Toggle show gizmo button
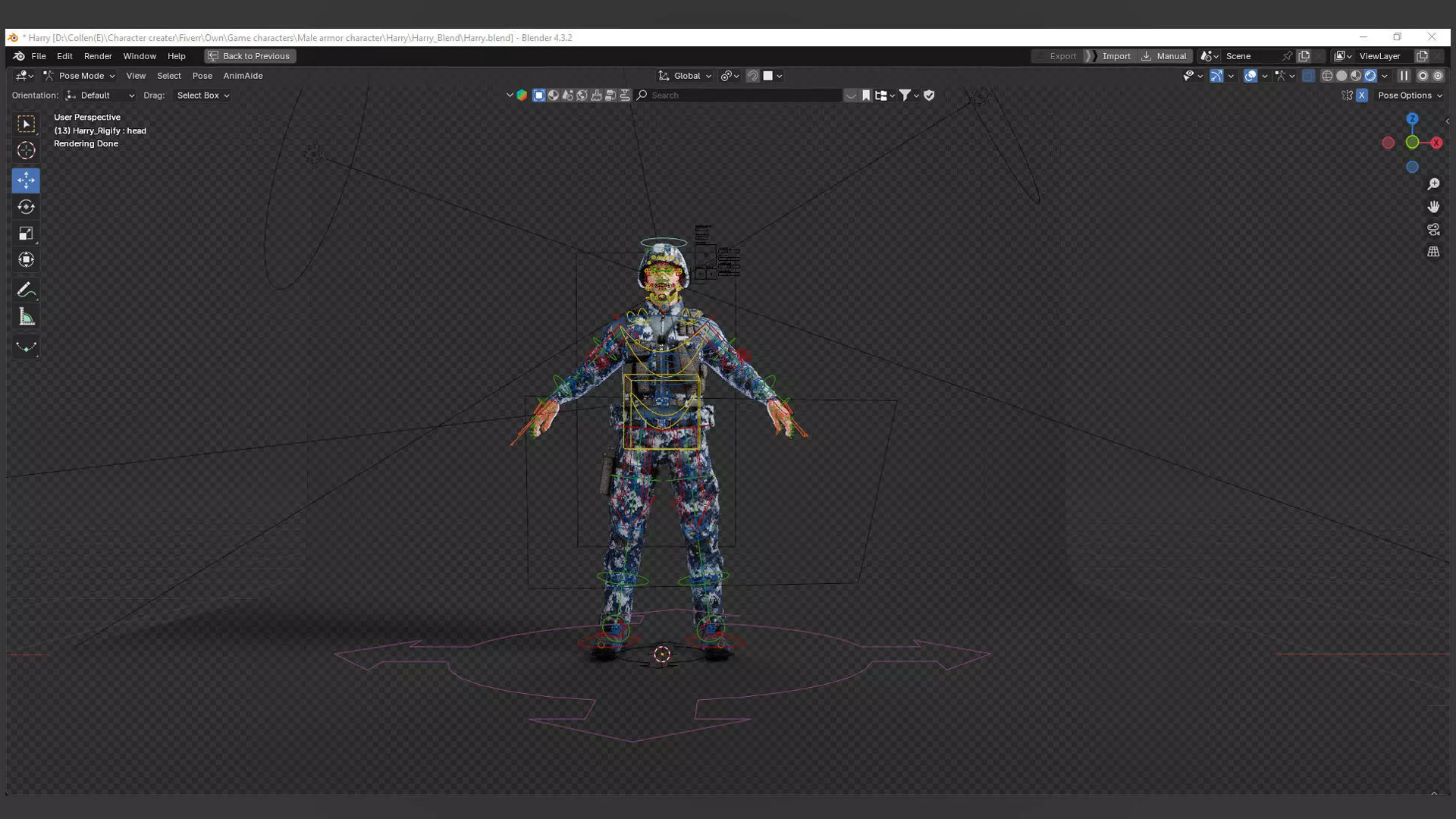The image size is (1456, 819). click(x=1216, y=76)
